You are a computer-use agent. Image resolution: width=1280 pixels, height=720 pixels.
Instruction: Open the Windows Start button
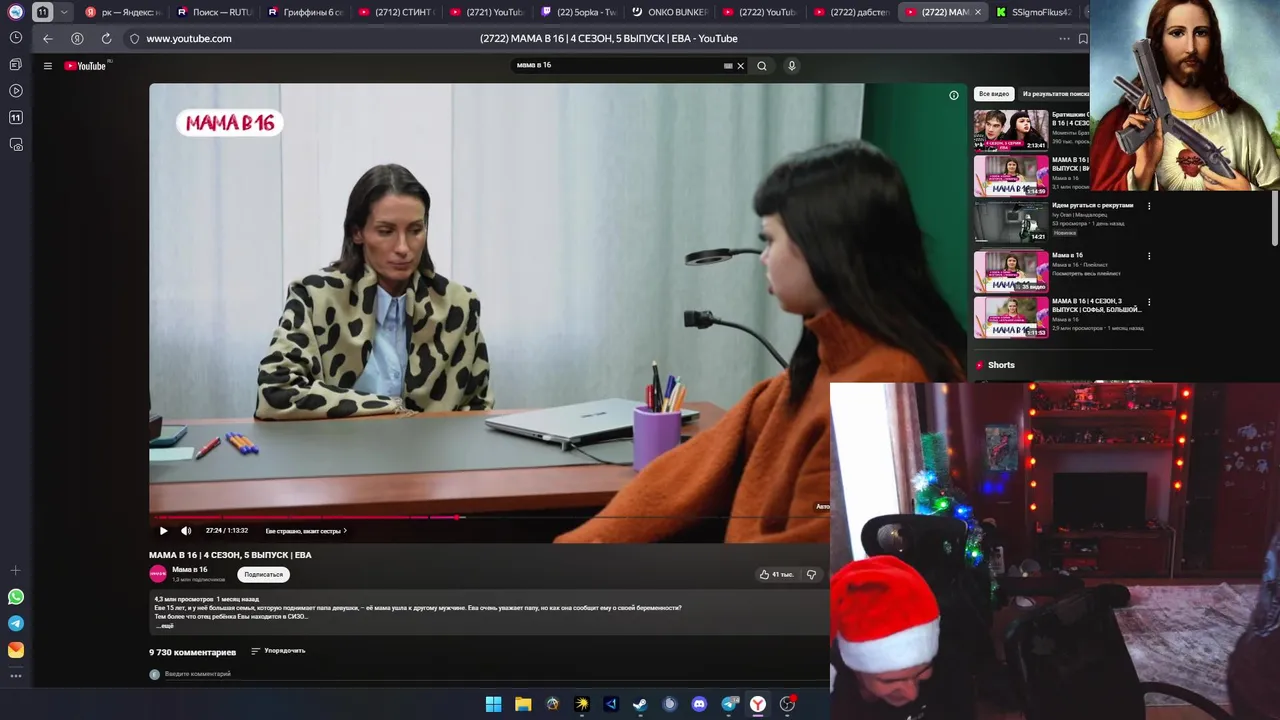(x=493, y=704)
